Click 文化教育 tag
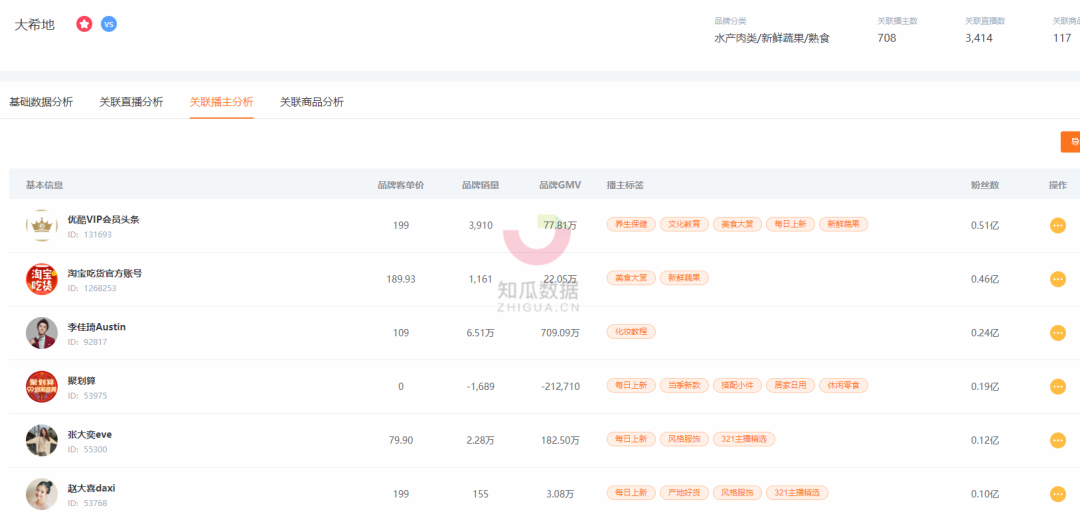This screenshot has height=518, width=1080. (x=684, y=224)
